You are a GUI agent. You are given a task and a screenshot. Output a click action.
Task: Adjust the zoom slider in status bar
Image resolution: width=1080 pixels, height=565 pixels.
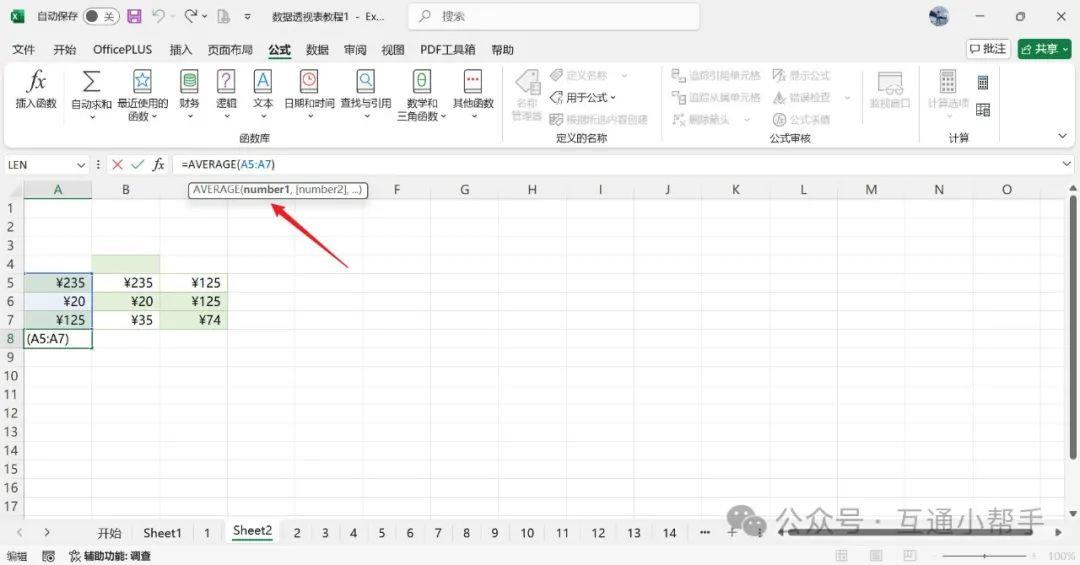985,556
